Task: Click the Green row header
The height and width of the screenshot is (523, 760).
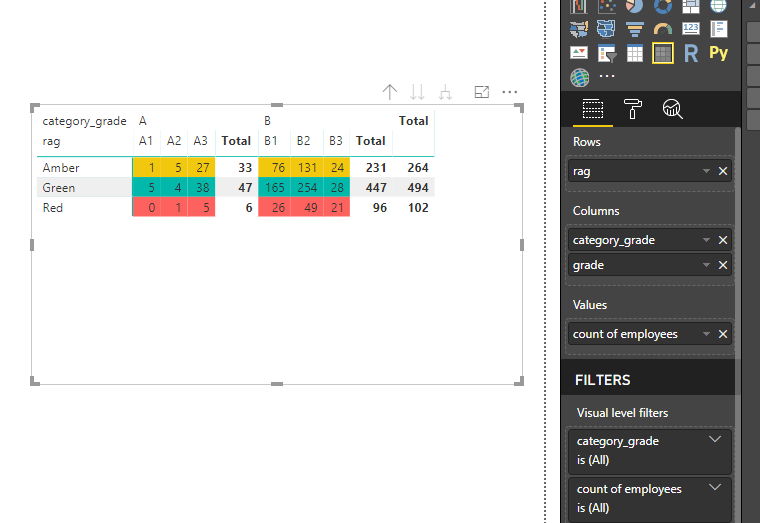Action: (59, 188)
